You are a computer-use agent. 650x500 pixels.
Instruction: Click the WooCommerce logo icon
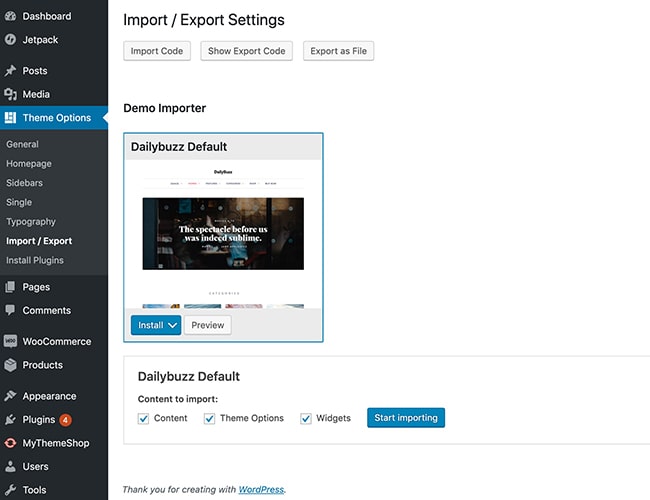[10, 341]
